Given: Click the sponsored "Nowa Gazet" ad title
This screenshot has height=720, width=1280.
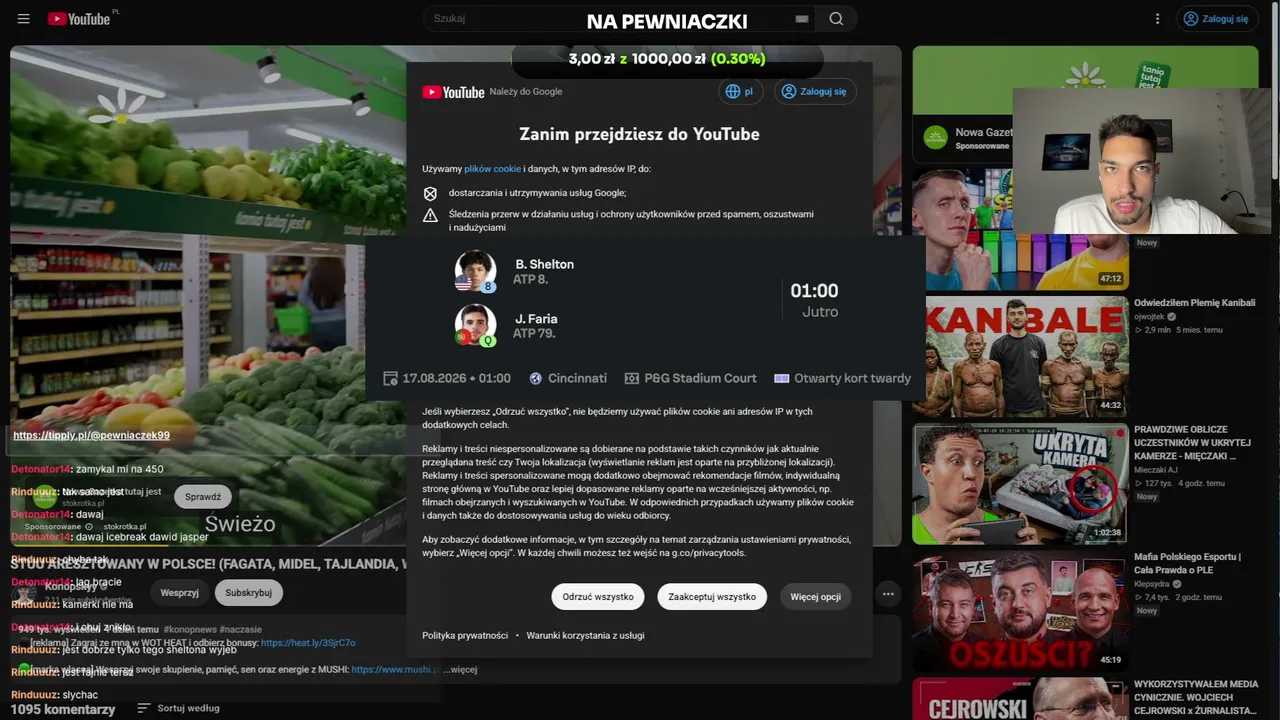Looking at the screenshot, I should [984, 132].
